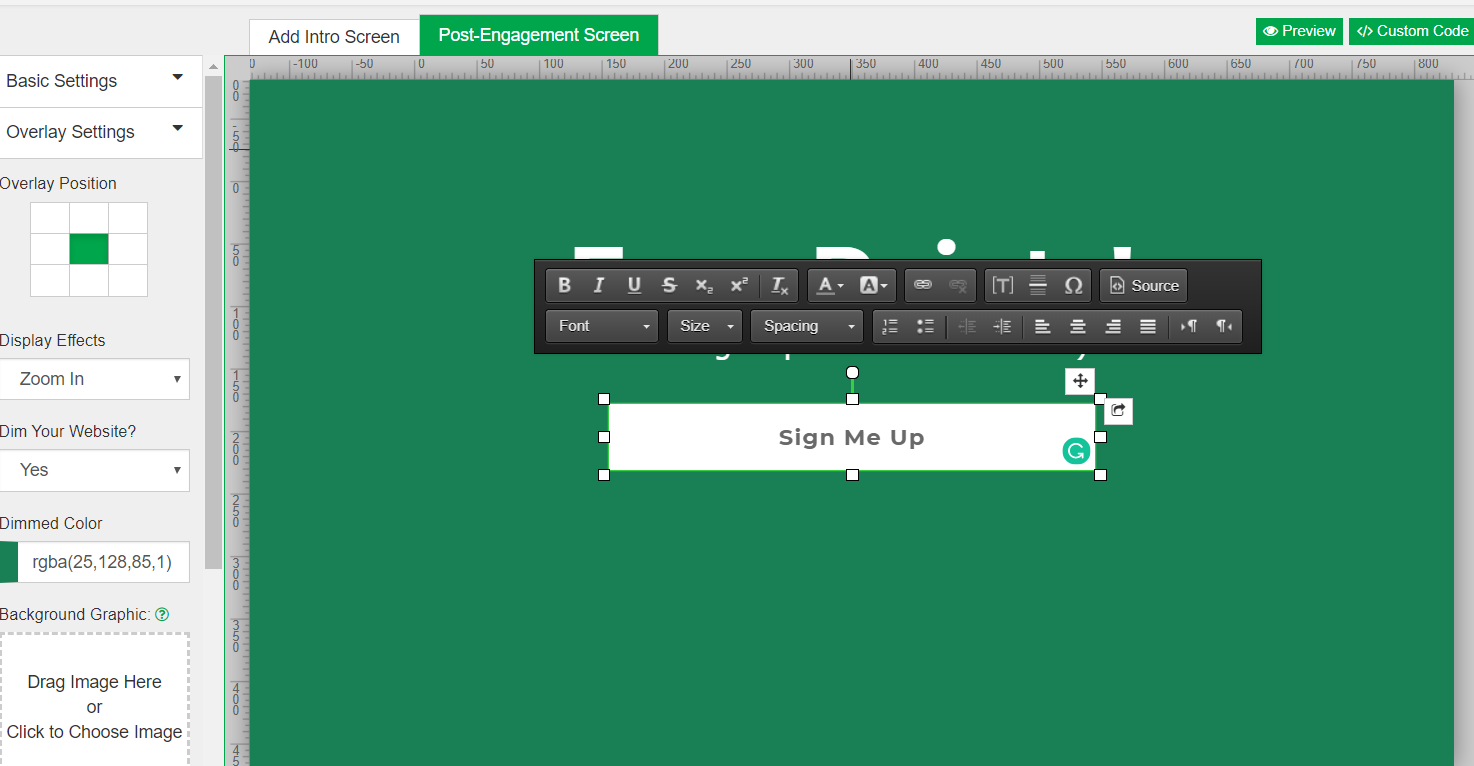
Task: Open the Custom Code editor
Action: (x=1412, y=31)
